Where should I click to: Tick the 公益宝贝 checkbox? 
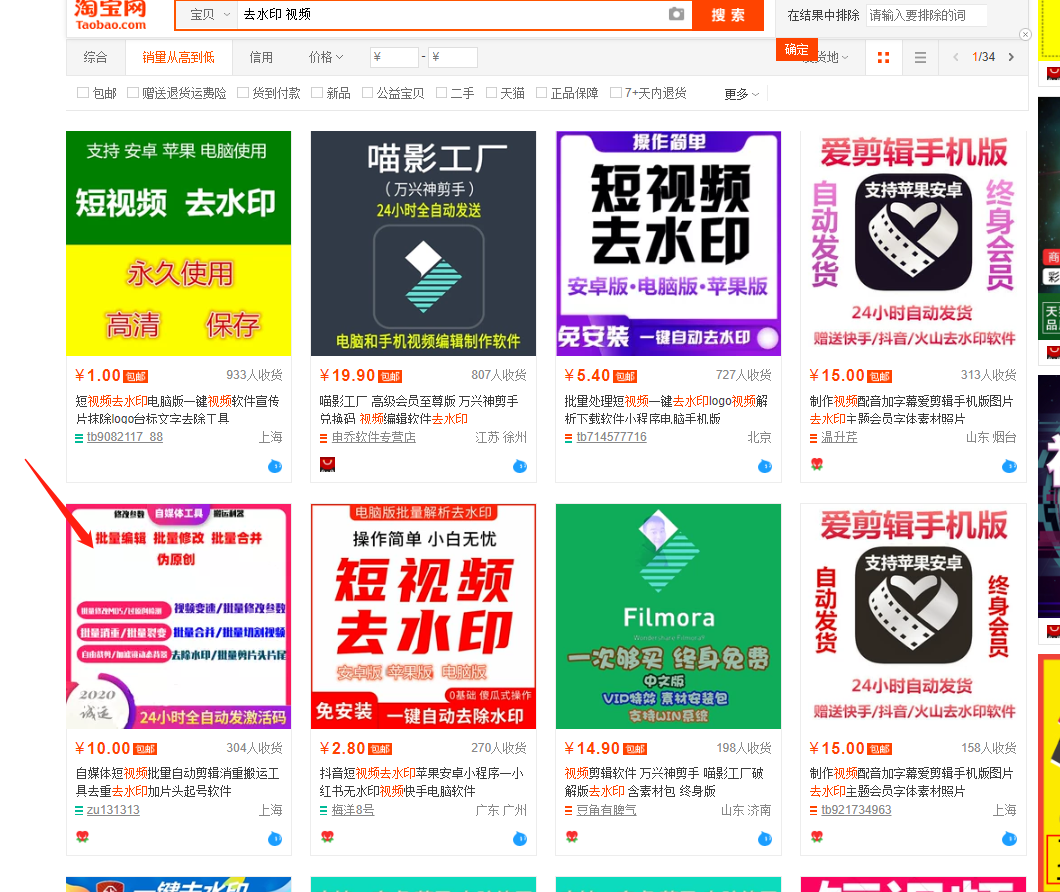pyautogui.click(x=367, y=93)
